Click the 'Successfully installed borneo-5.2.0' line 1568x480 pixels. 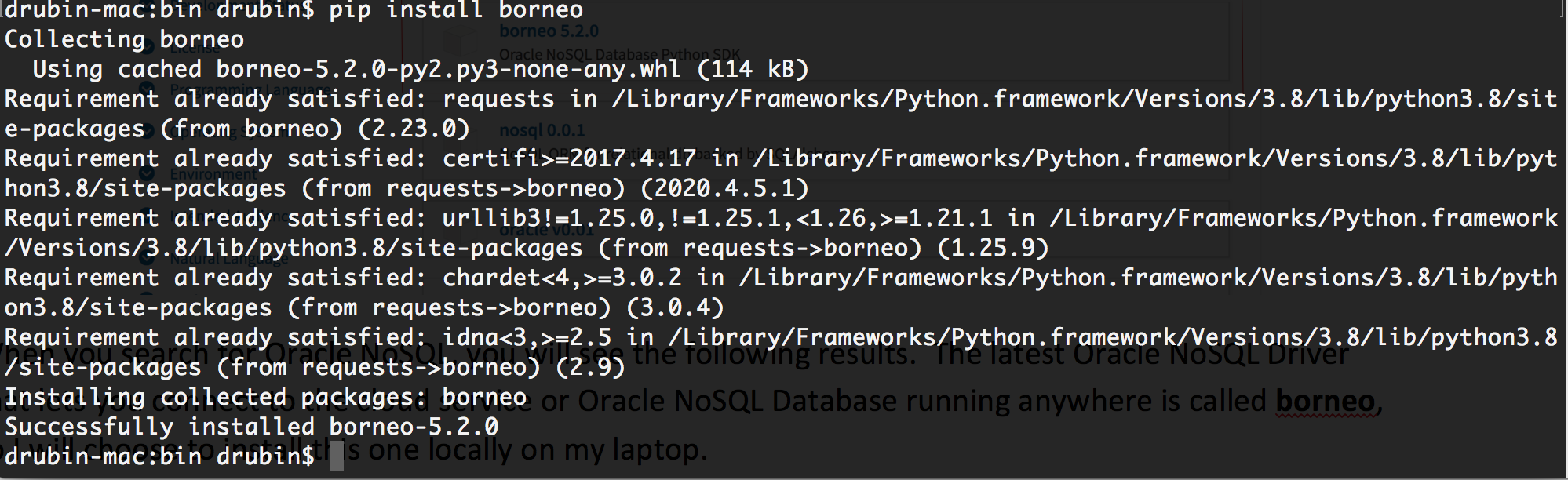pos(251,427)
